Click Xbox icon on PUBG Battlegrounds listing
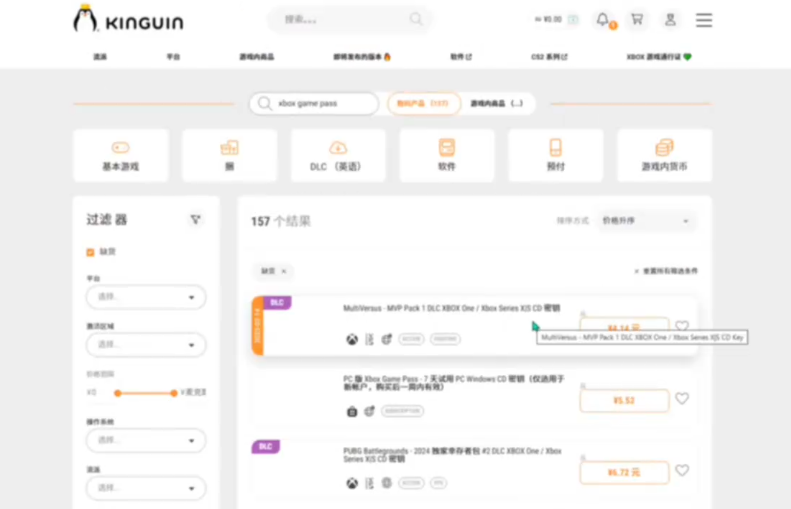Image resolution: width=791 pixels, height=509 pixels. point(352,483)
